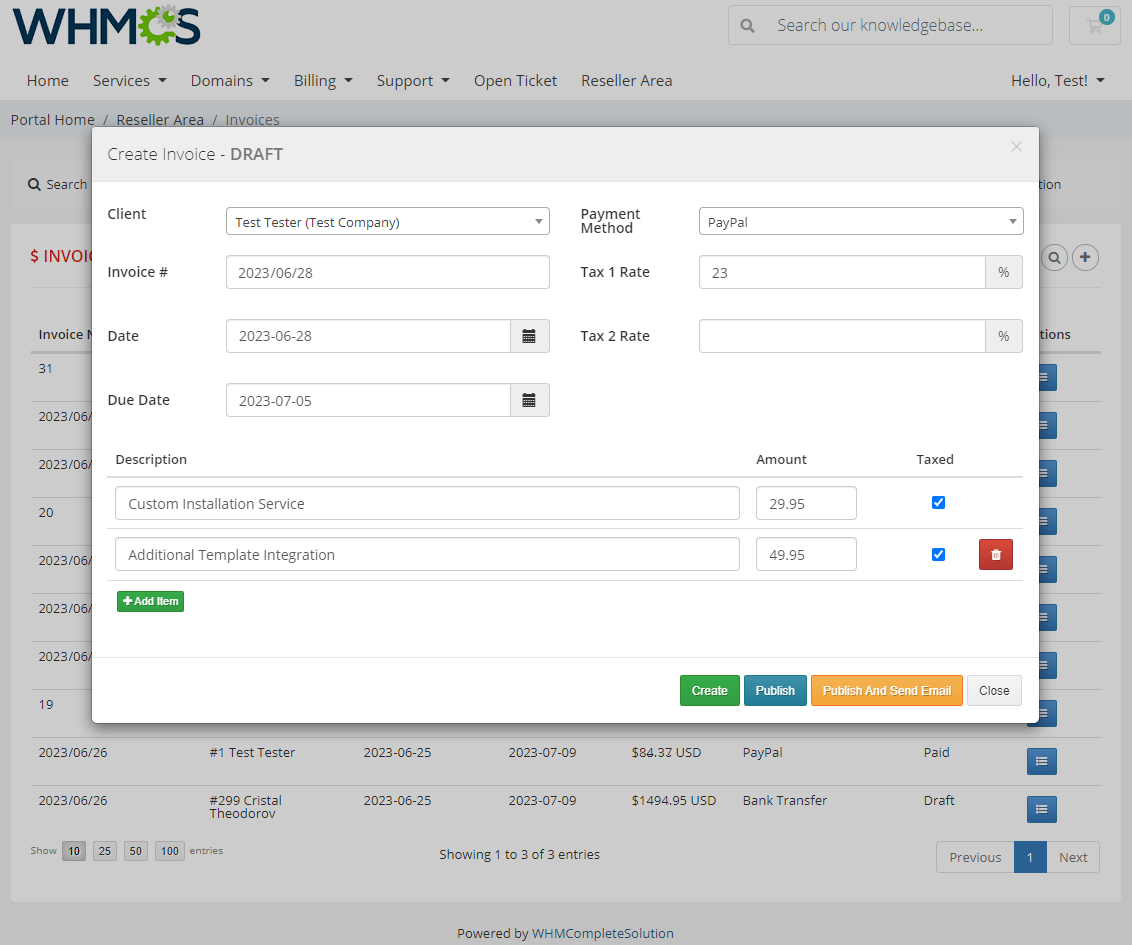Delete the Additional Template Integration line item
The height and width of the screenshot is (945, 1132).
[995, 554]
